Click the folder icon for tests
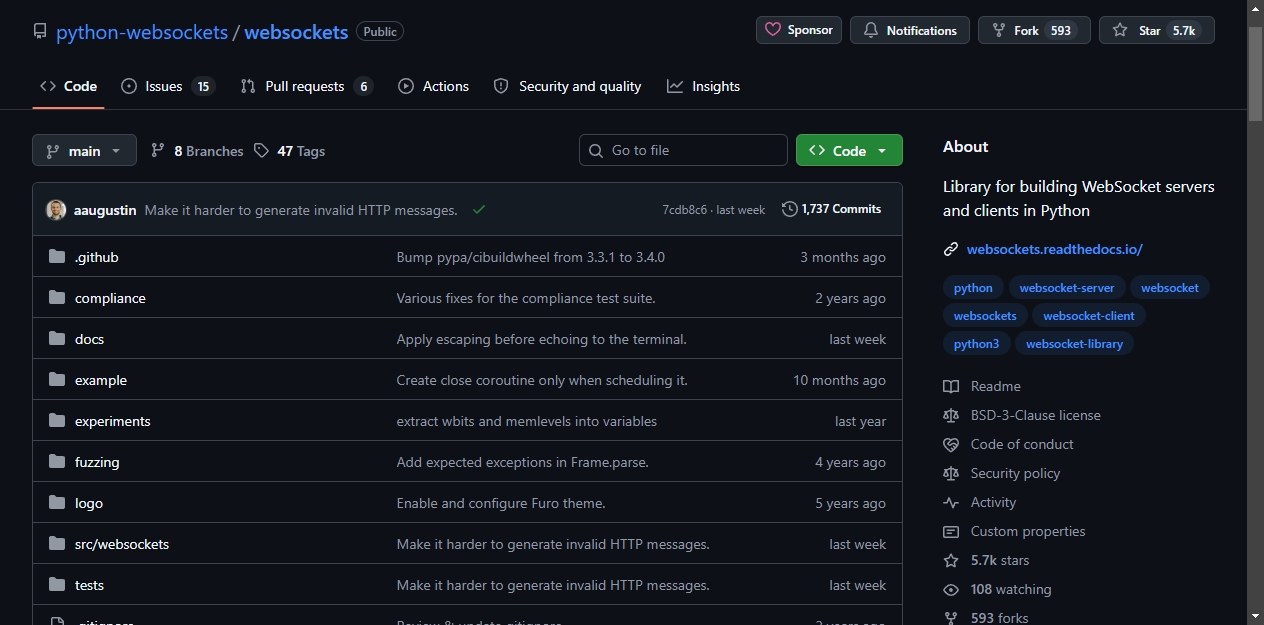 click(x=56, y=585)
